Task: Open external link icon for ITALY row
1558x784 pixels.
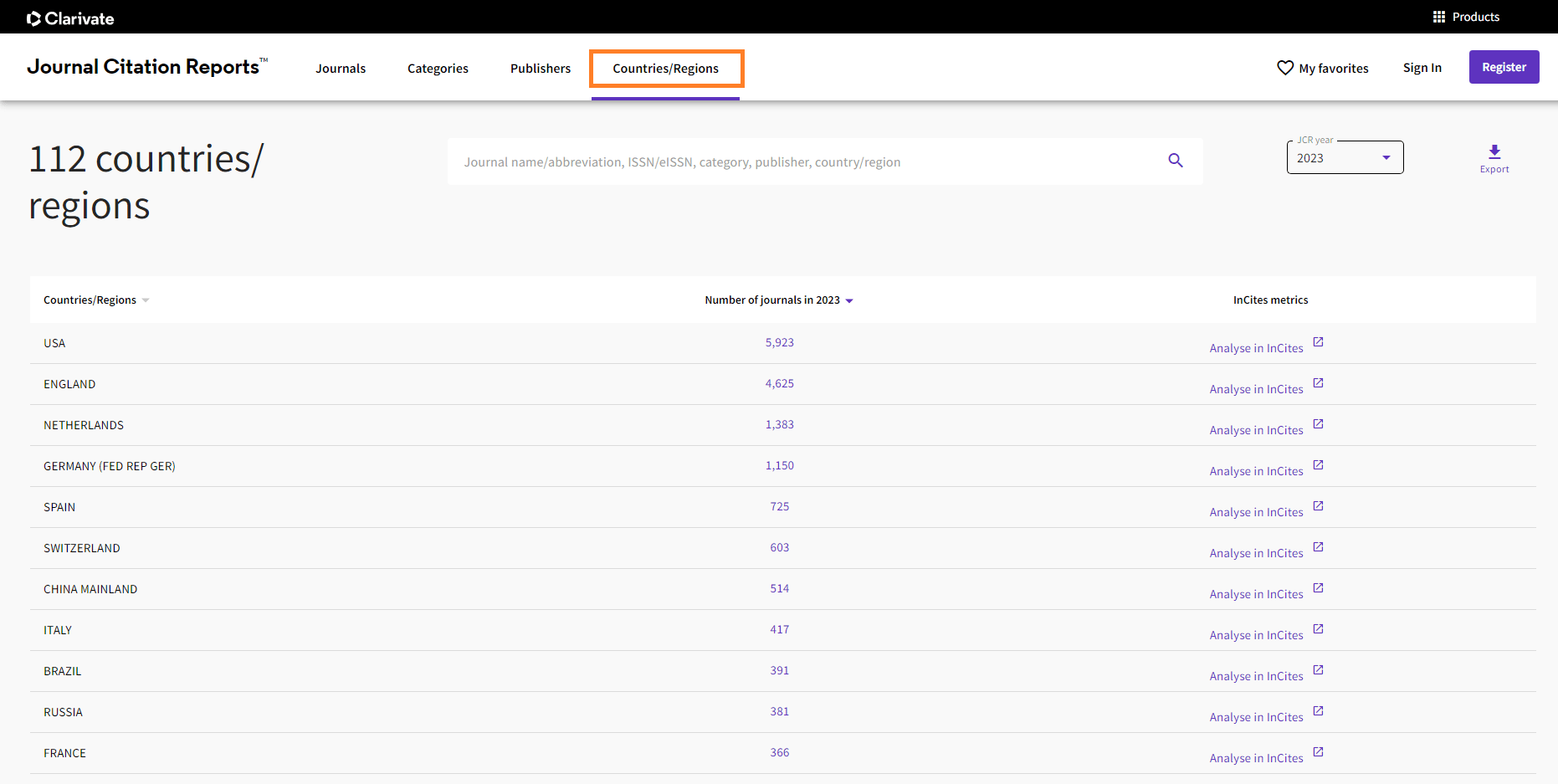Action: [x=1318, y=628]
